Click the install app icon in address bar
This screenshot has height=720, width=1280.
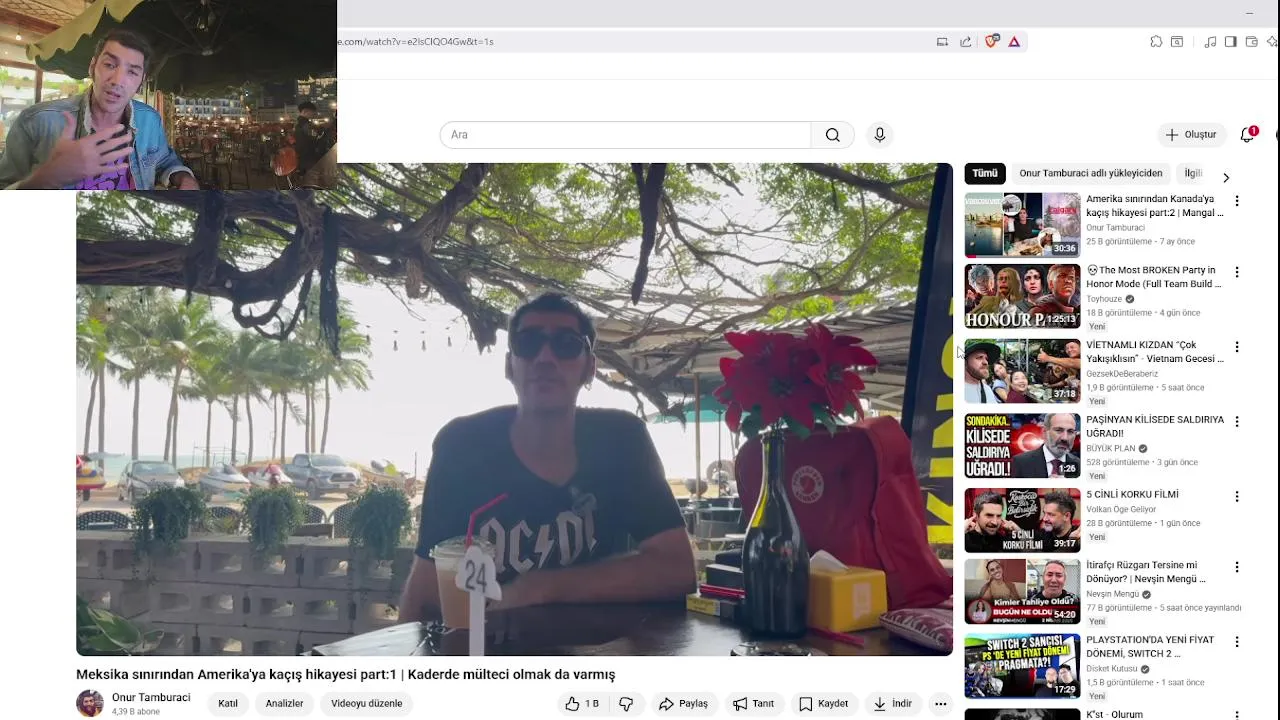(942, 41)
